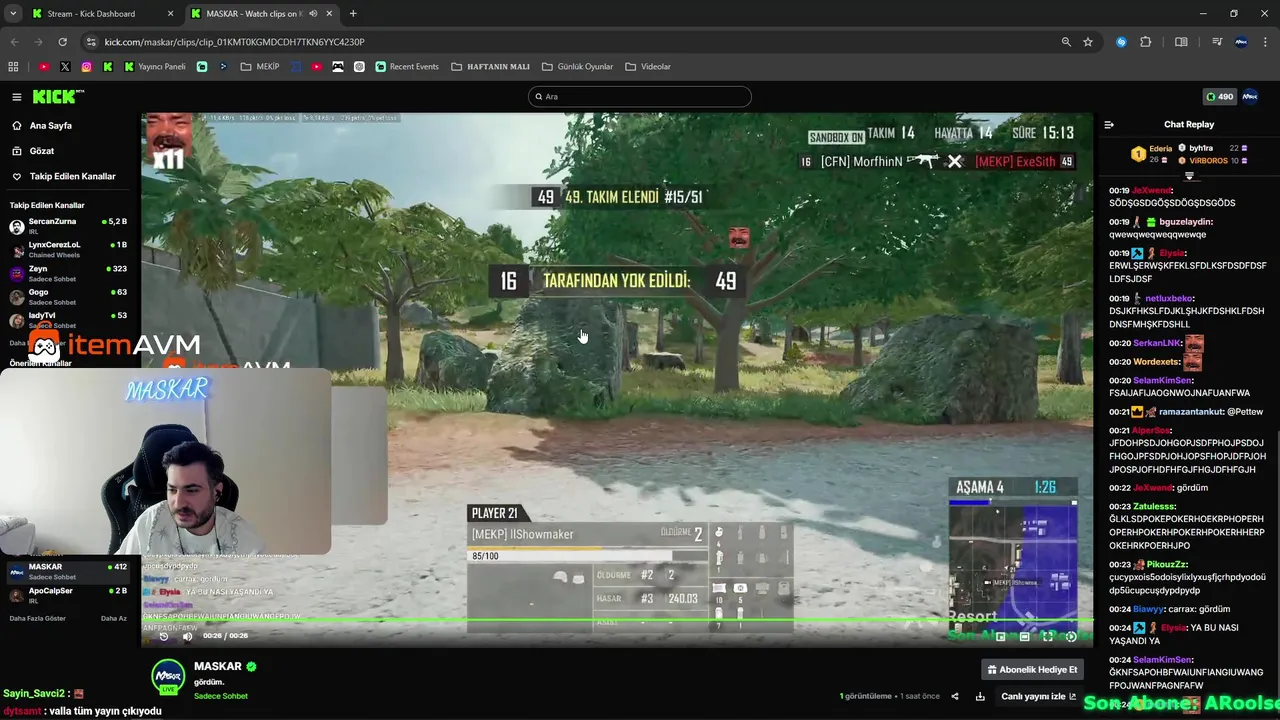Bookmark this page with star icon
Viewport: 1280px width, 720px height.
tap(1088, 42)
